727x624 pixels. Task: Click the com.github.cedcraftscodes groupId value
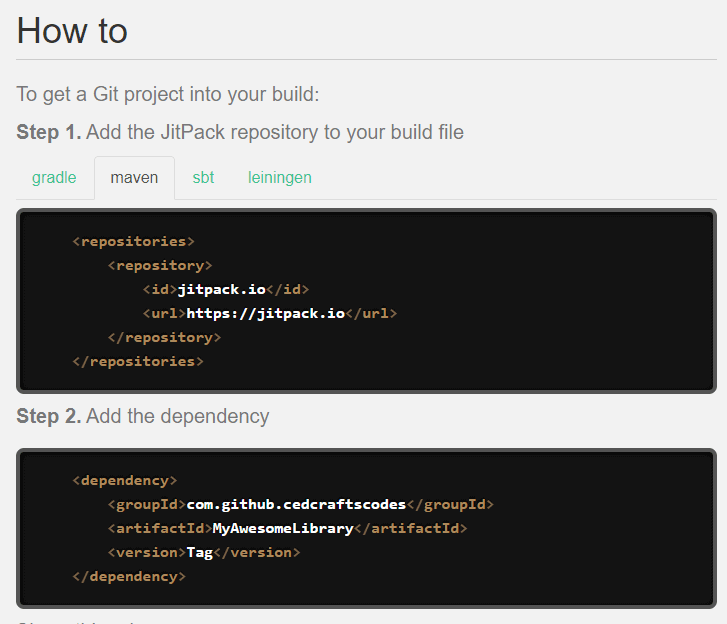[296, 504]
